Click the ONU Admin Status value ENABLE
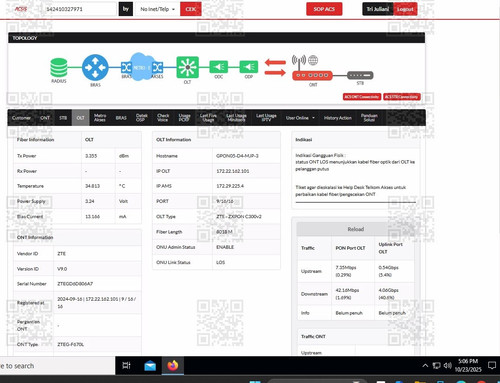500x383 pixels. (225, 247)
